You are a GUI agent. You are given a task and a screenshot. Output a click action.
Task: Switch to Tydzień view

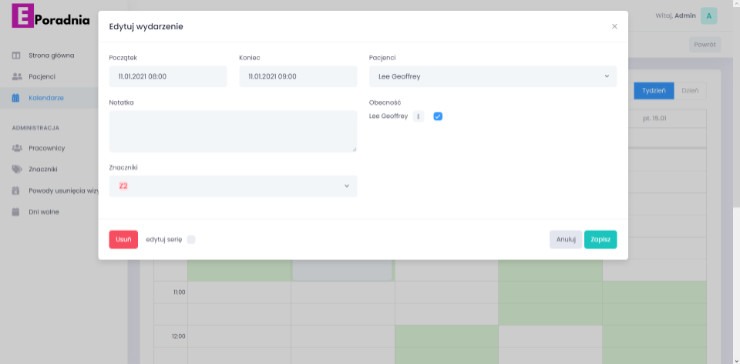click(654, 91)
